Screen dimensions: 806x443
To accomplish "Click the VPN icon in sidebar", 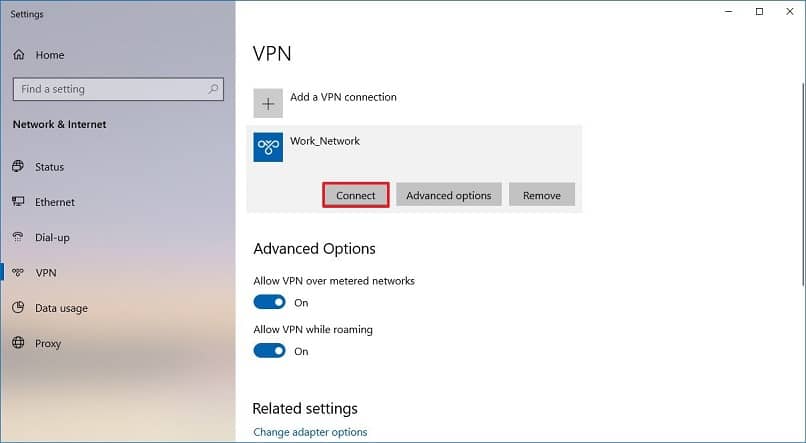I will click(19, 272).
